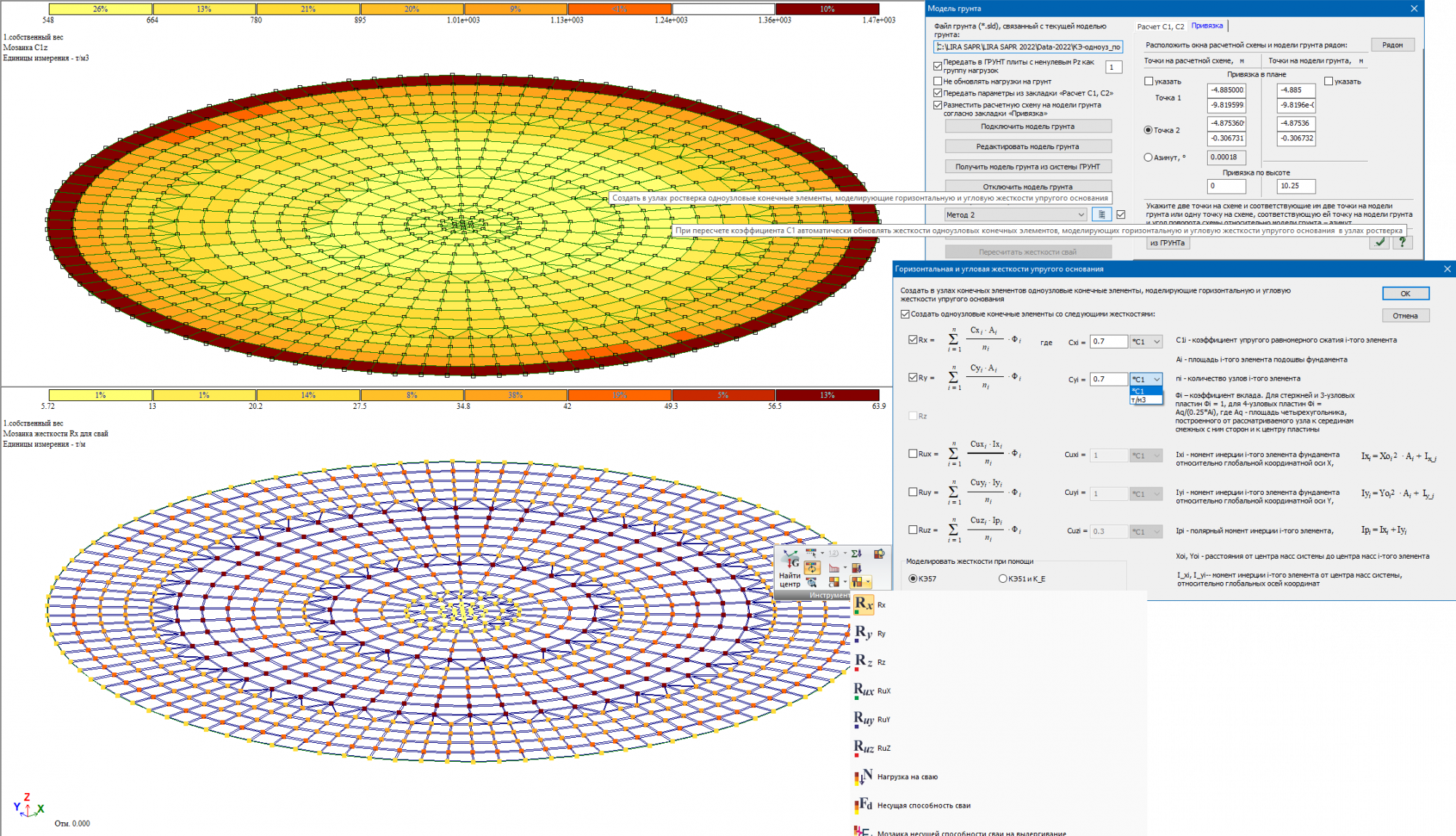
Task: Select the Азимут radio button
Action: 1148,157
